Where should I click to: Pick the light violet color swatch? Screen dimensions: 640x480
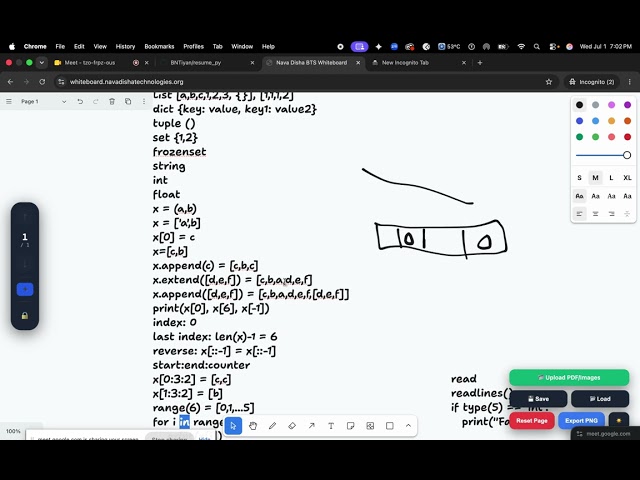click(611, 105)
